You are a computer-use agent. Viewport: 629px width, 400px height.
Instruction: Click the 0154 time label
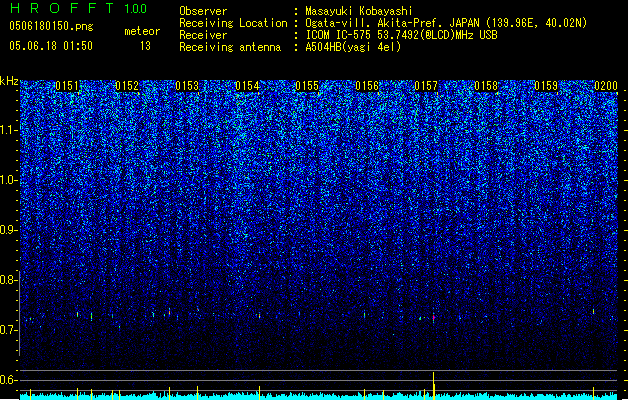[x=247, y=86]
